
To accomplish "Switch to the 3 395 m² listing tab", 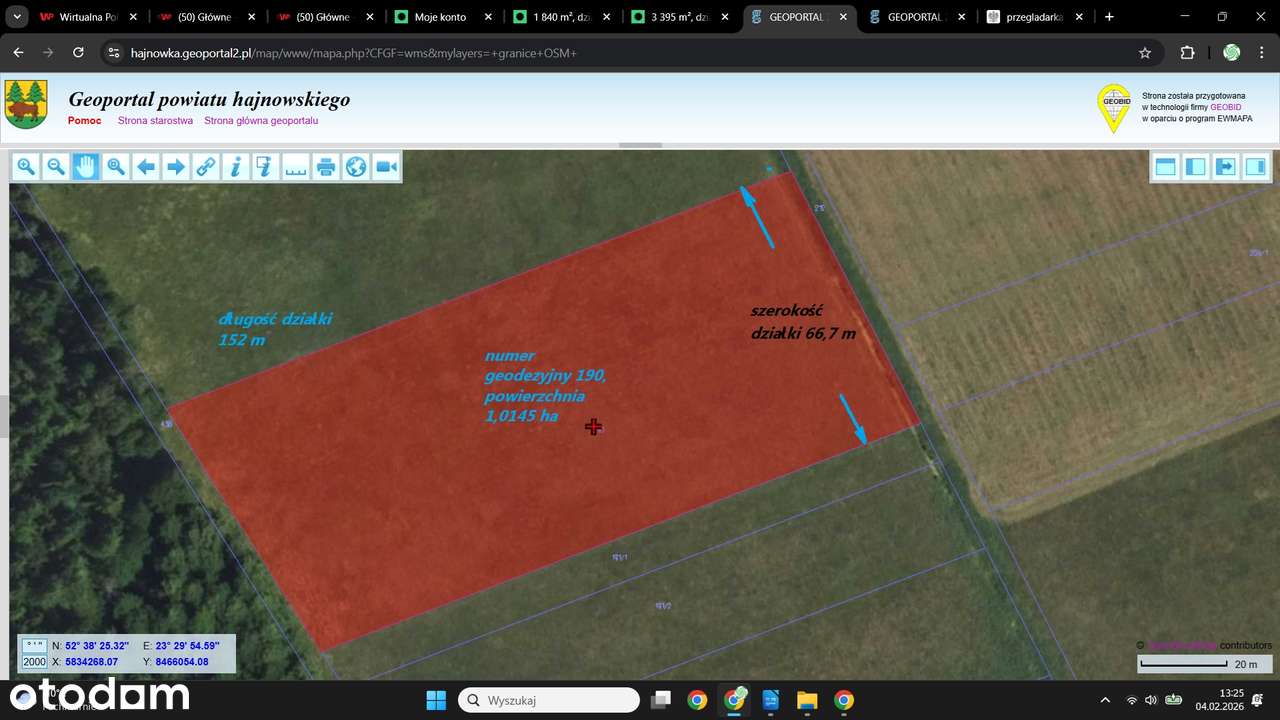I will point(679,17).
